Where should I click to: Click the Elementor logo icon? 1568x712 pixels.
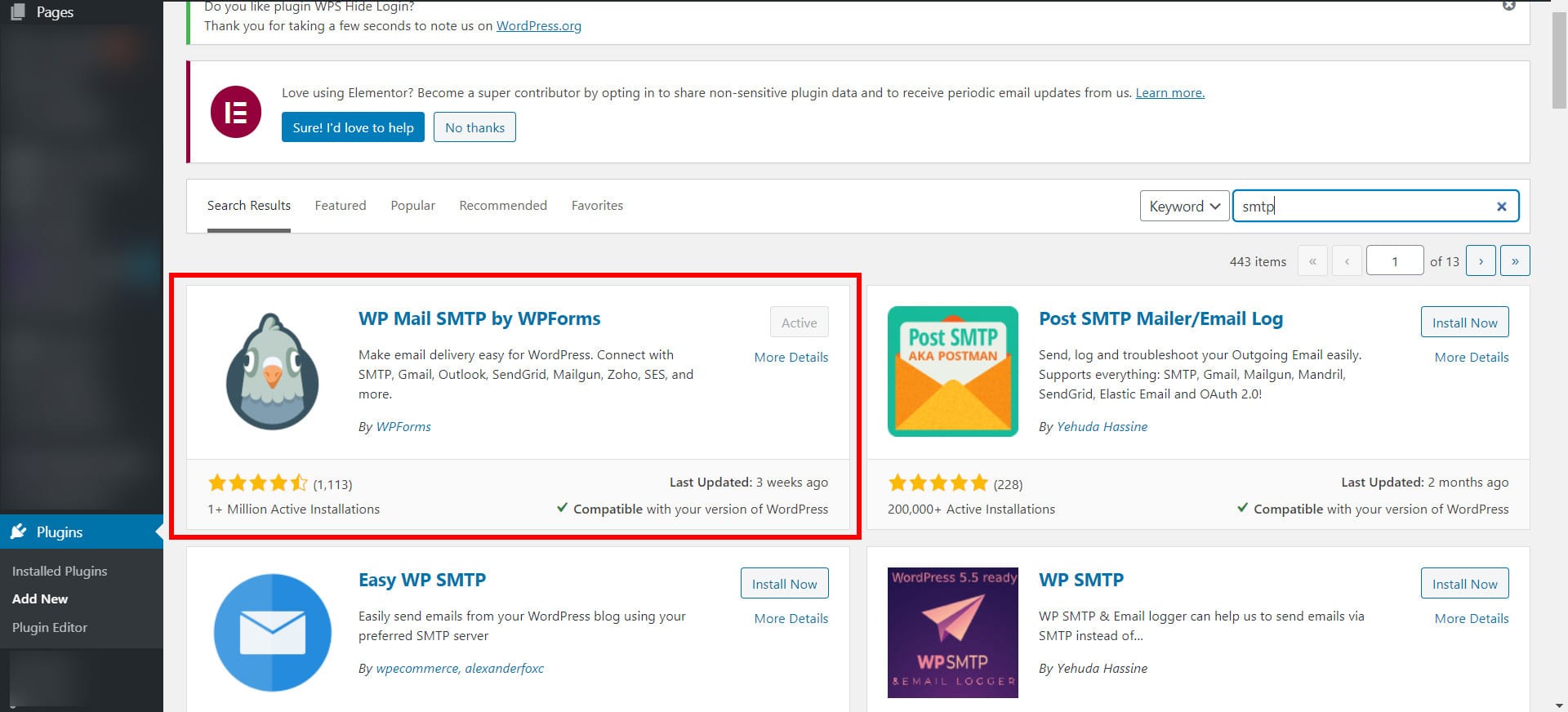236,112
